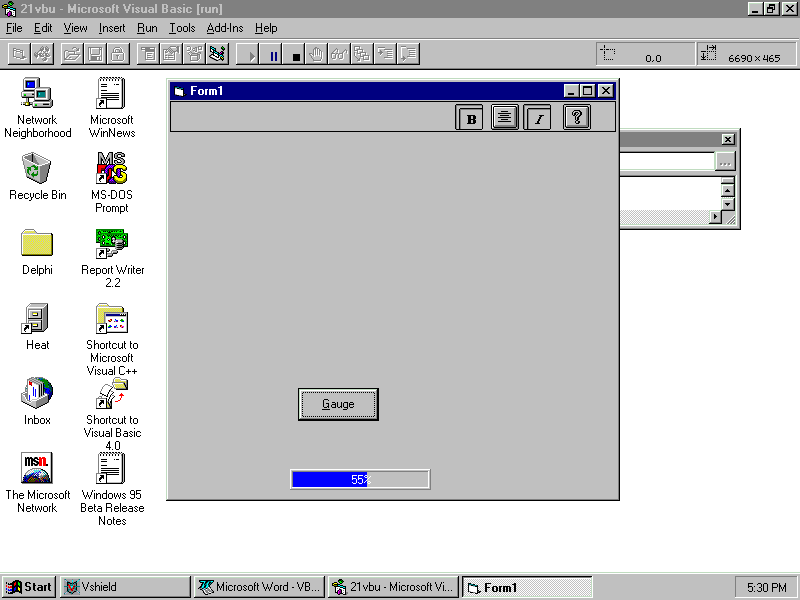The width and height of the screenshot is (800, 600).
Task: Open the Windows Start menu
Action: 28,587
